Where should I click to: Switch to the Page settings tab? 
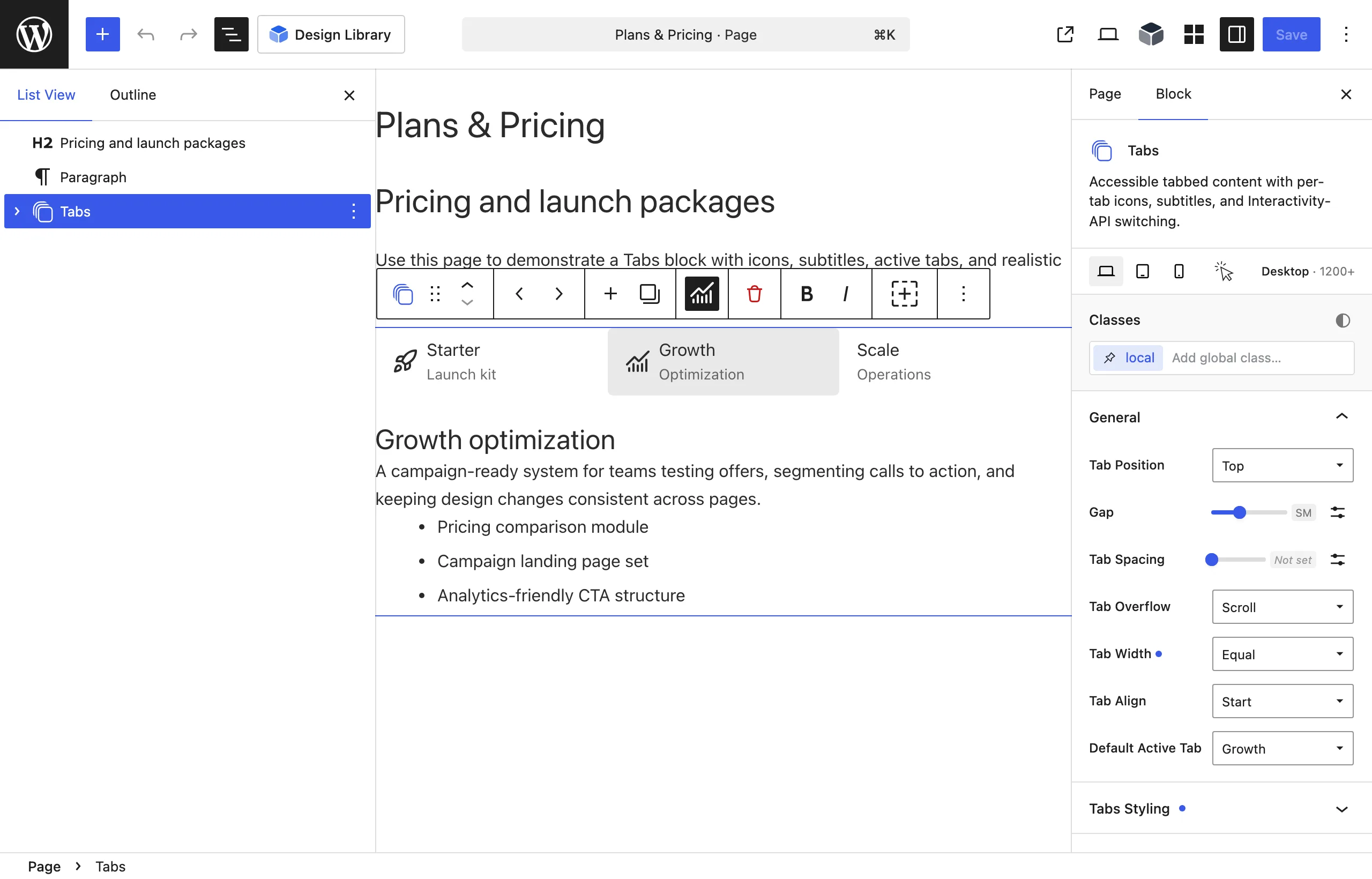1105,94
